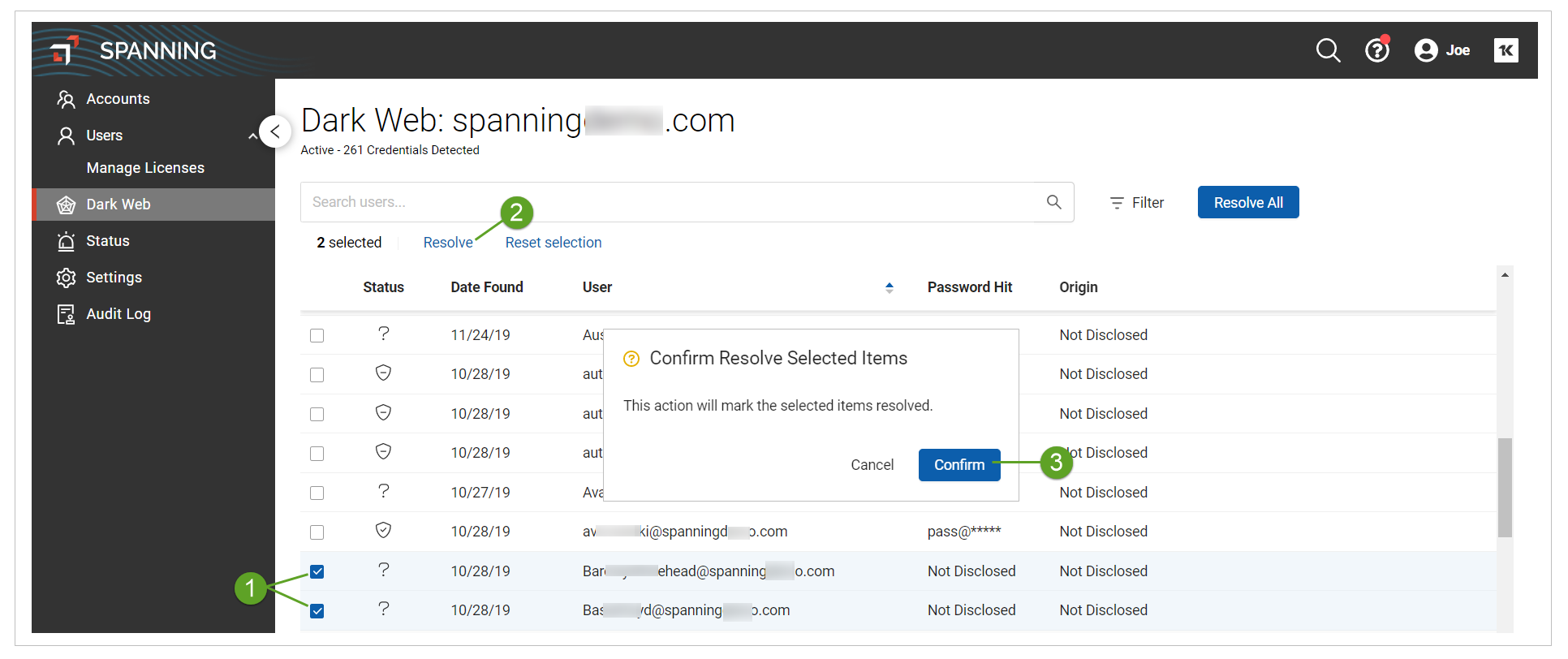Click the Settings gear icon

point(66,278)
